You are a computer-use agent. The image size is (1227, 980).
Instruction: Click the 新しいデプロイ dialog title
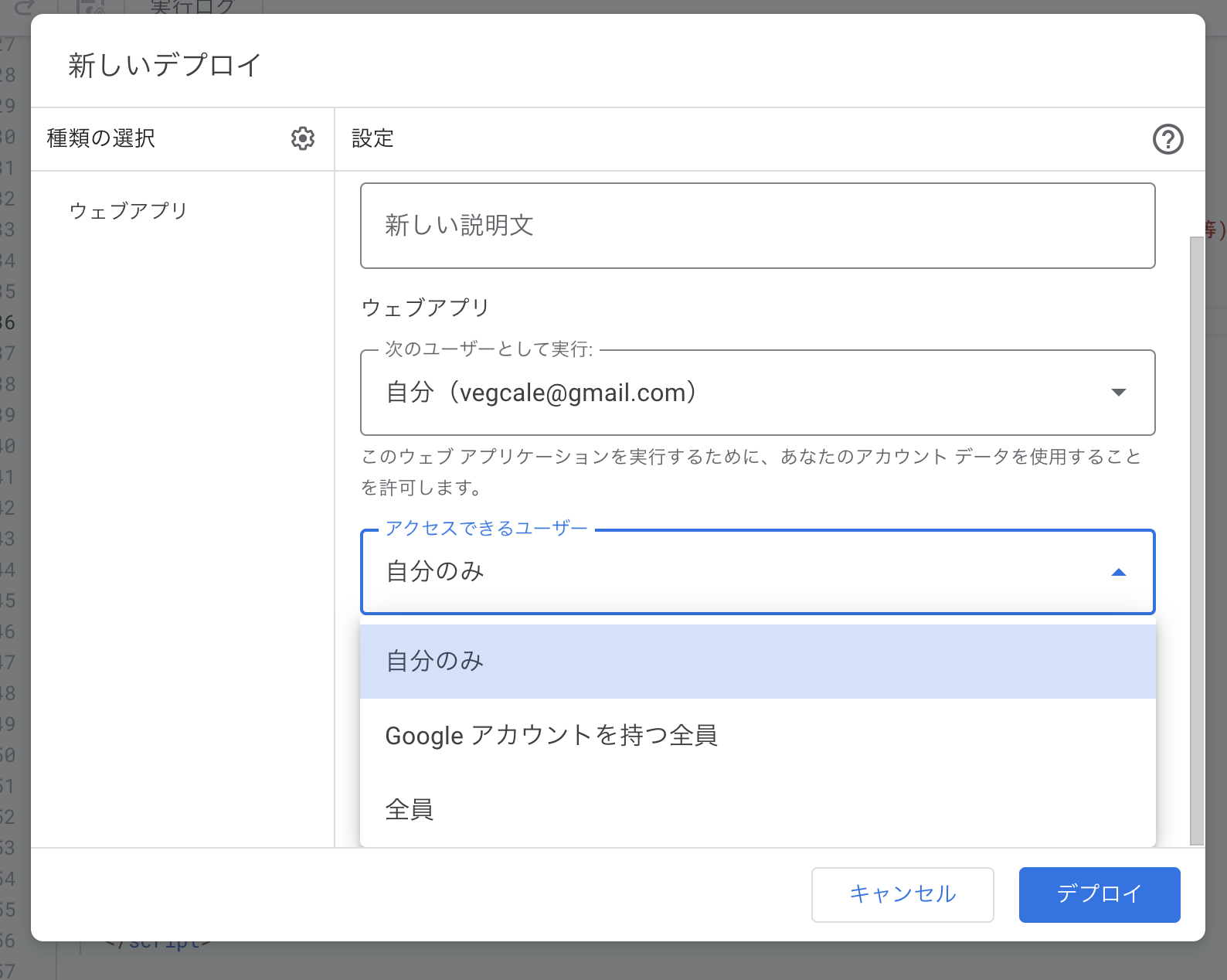coord(165,65)
